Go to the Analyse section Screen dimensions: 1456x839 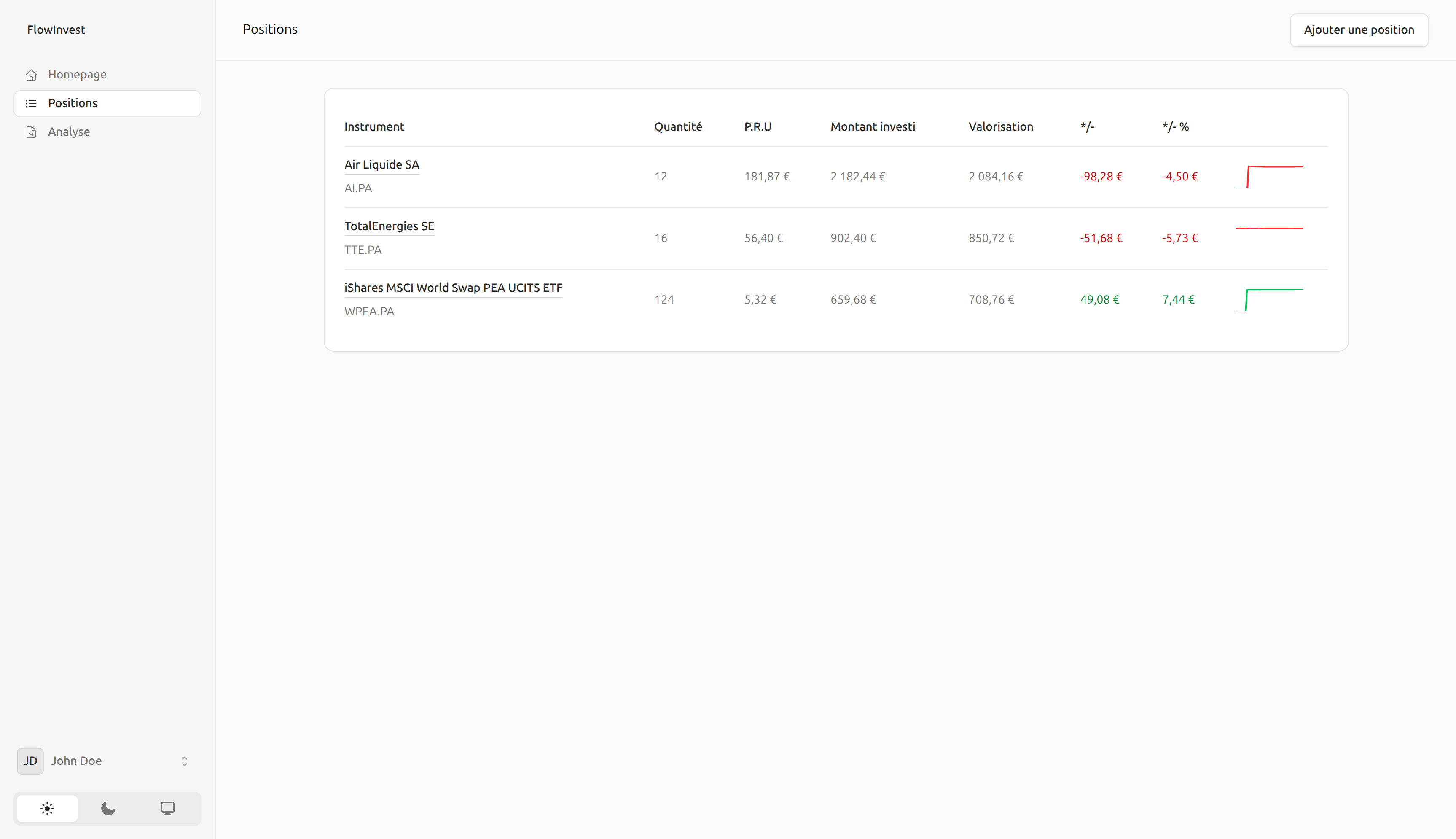(69, 132)
